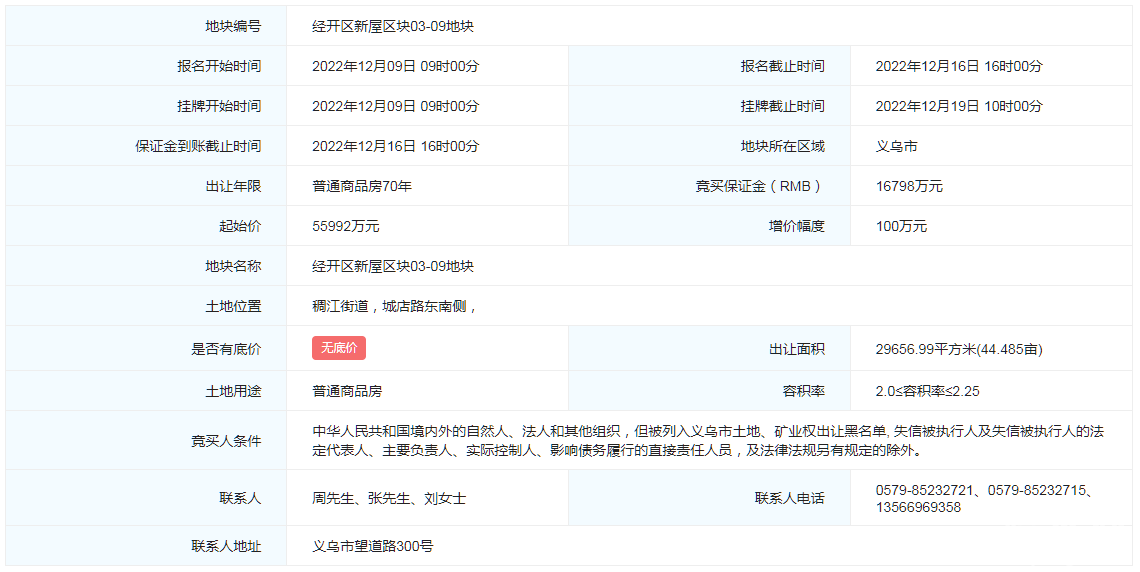
Task: Click the deposit amount 16798万元
Action: click(909, 186)
